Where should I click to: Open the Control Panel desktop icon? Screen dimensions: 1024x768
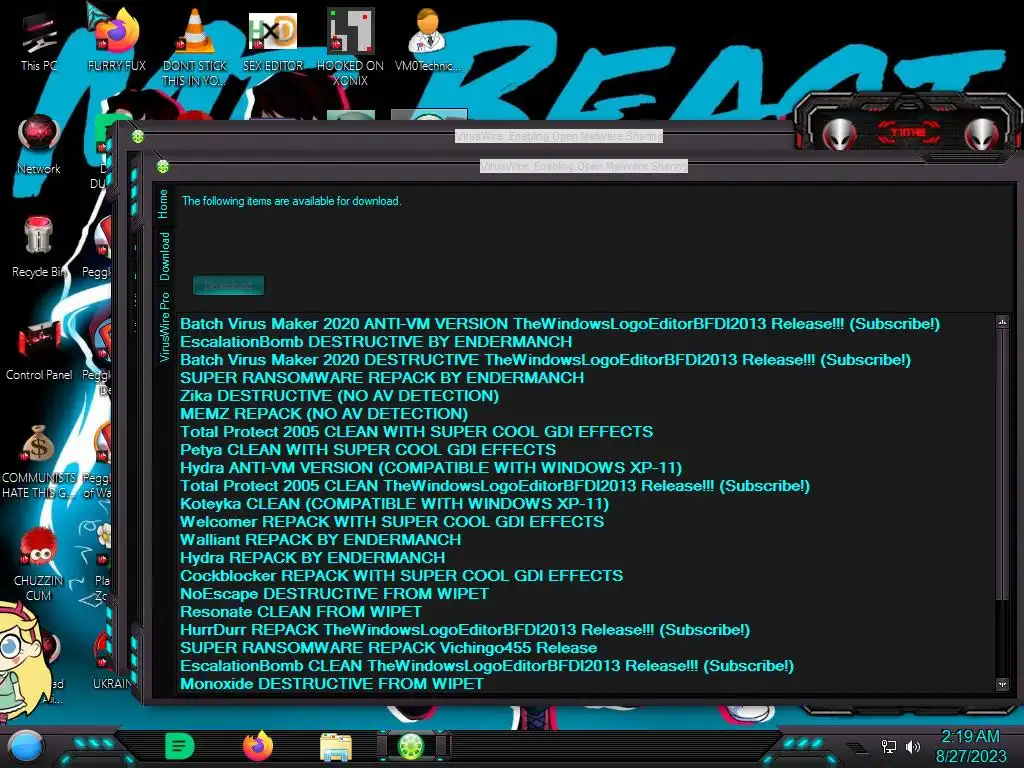click(x=39, y=349)
